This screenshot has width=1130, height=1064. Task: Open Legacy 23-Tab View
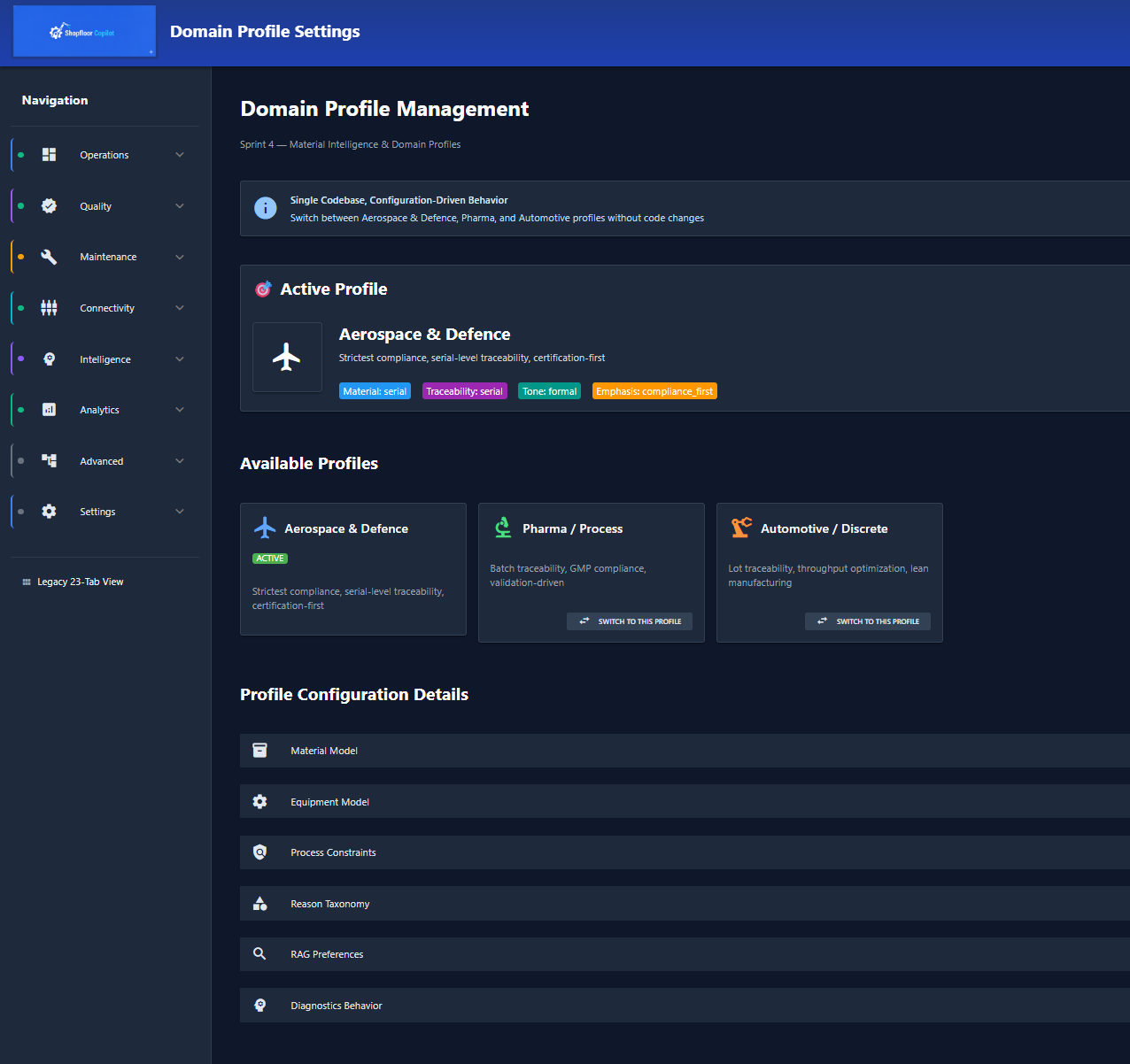click(80, 582)
